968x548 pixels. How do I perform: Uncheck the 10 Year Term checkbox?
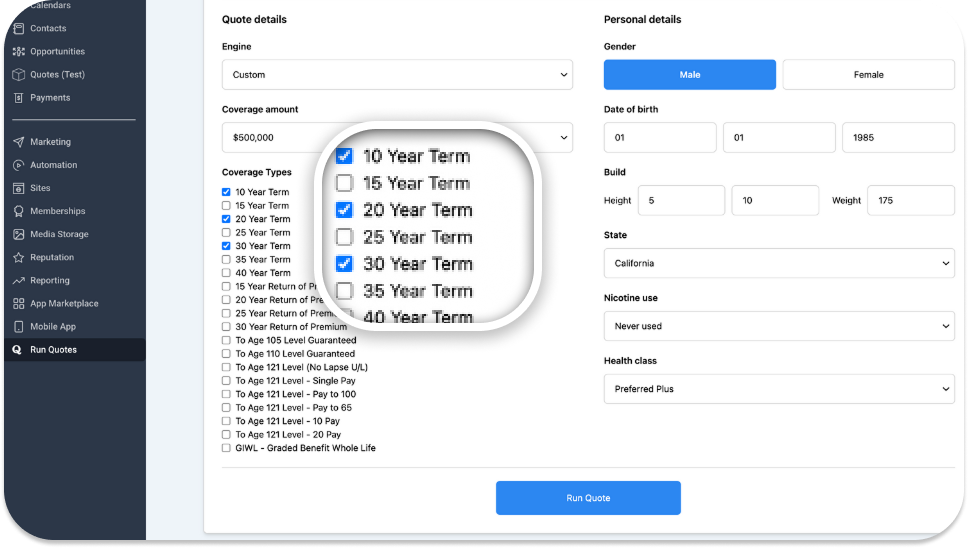coord(226,192)
